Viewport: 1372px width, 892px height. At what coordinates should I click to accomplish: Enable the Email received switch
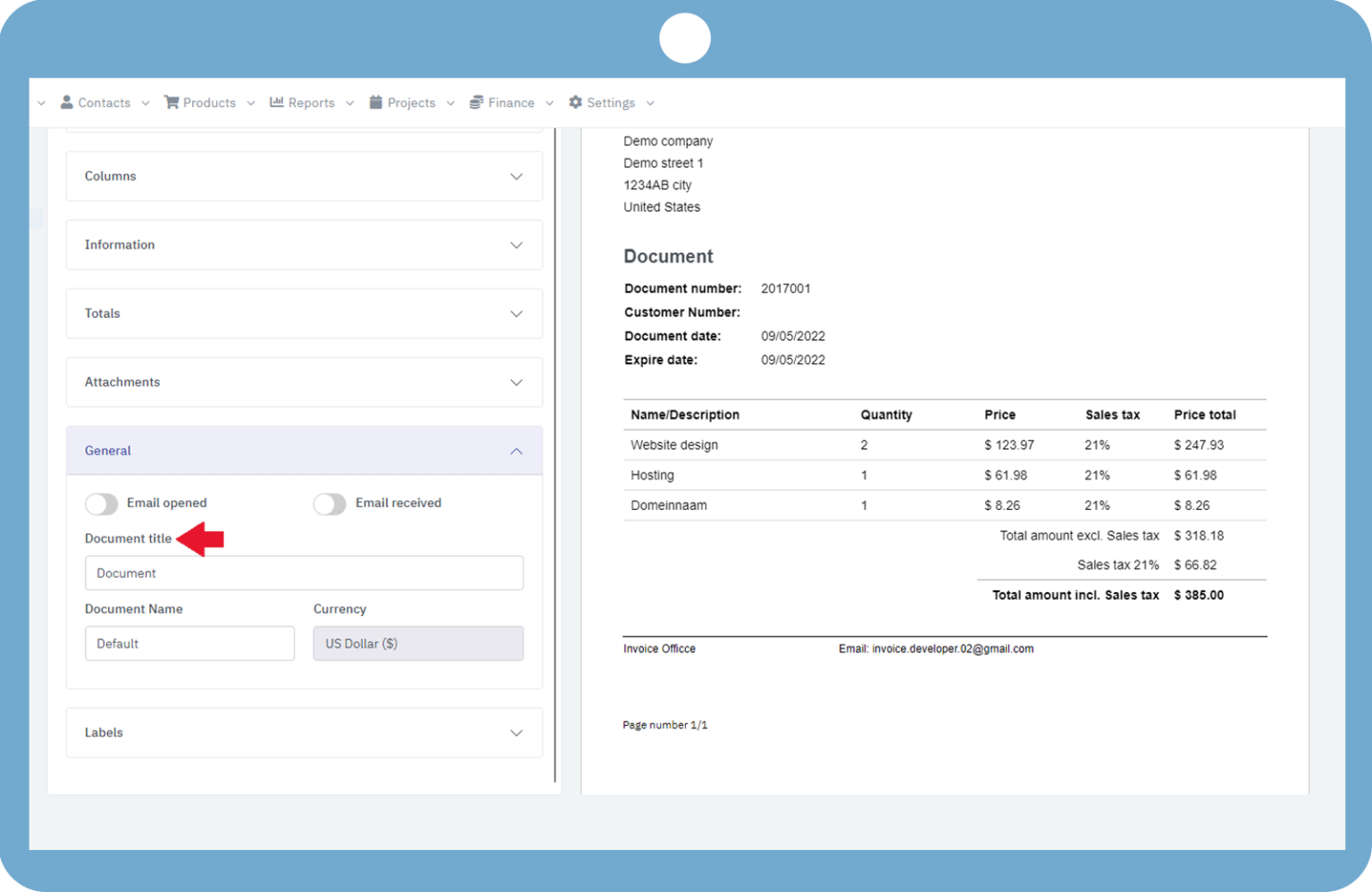click(330, 504)
